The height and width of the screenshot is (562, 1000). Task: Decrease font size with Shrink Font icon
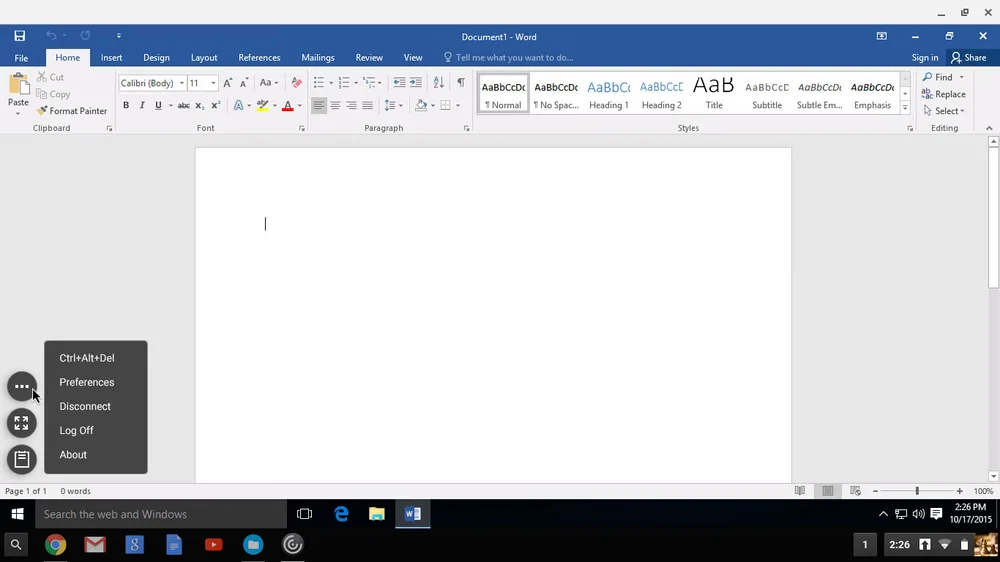tap(244, 83)
